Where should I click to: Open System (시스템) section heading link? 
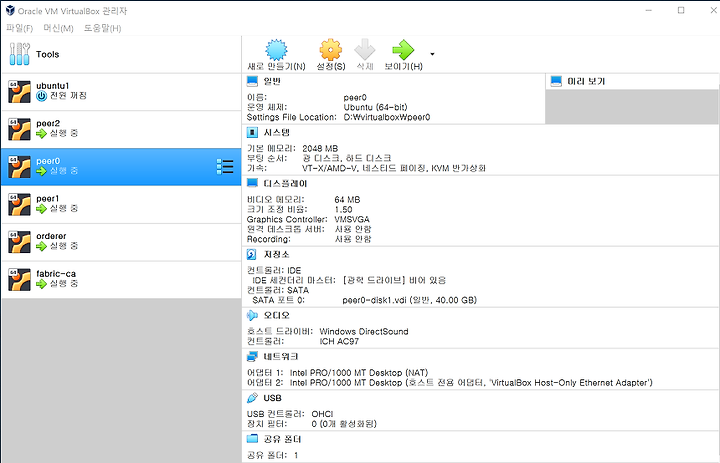point(277,133)
